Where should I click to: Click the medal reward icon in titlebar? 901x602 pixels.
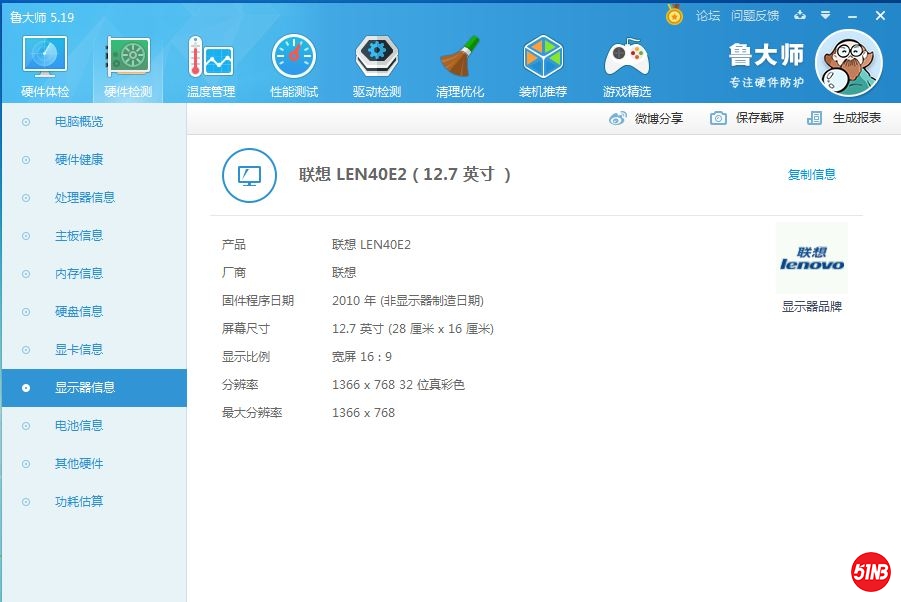pos(674,15)
